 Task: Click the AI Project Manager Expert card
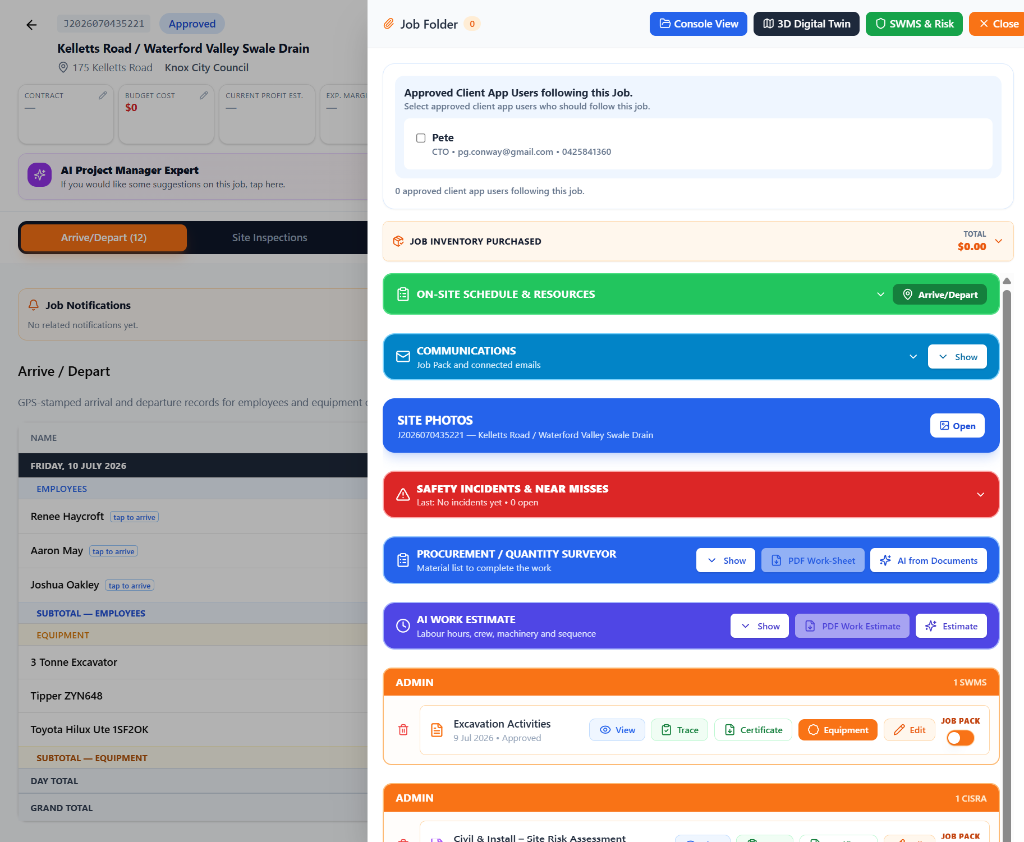click(x=193, y=176)
